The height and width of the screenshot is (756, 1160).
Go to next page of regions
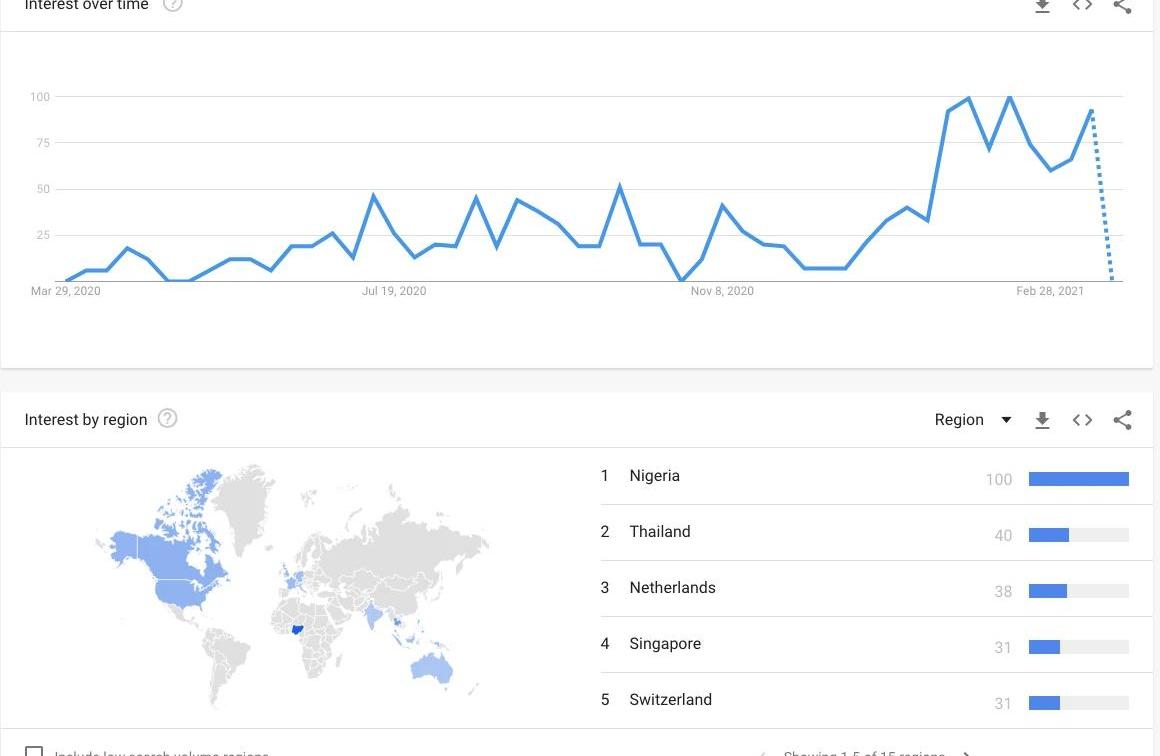[966, 752]
